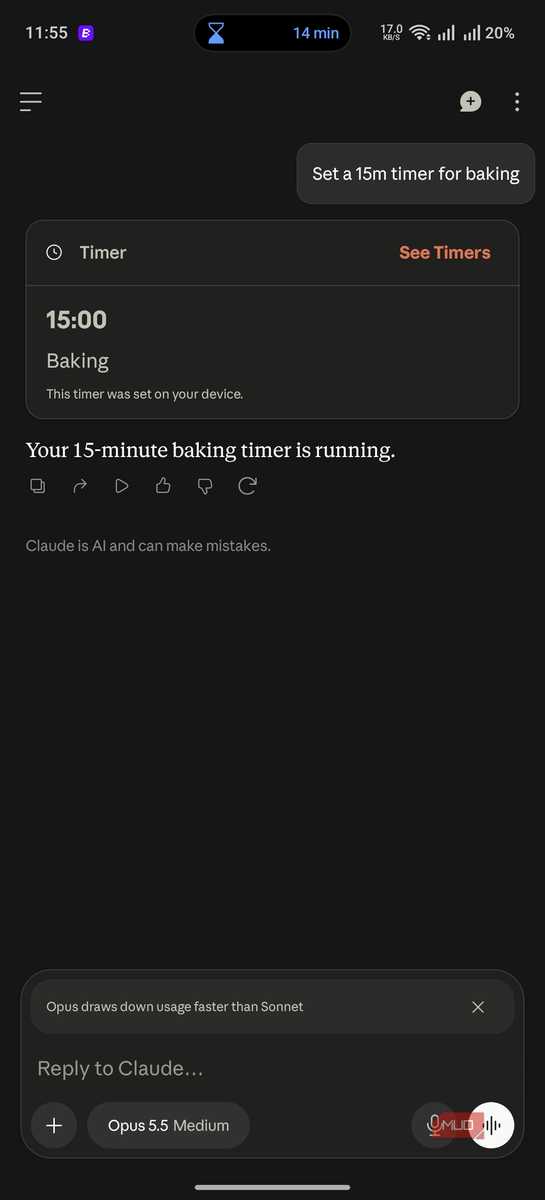
Task: Open the sidebar hamburger menu
Action: 31,101
